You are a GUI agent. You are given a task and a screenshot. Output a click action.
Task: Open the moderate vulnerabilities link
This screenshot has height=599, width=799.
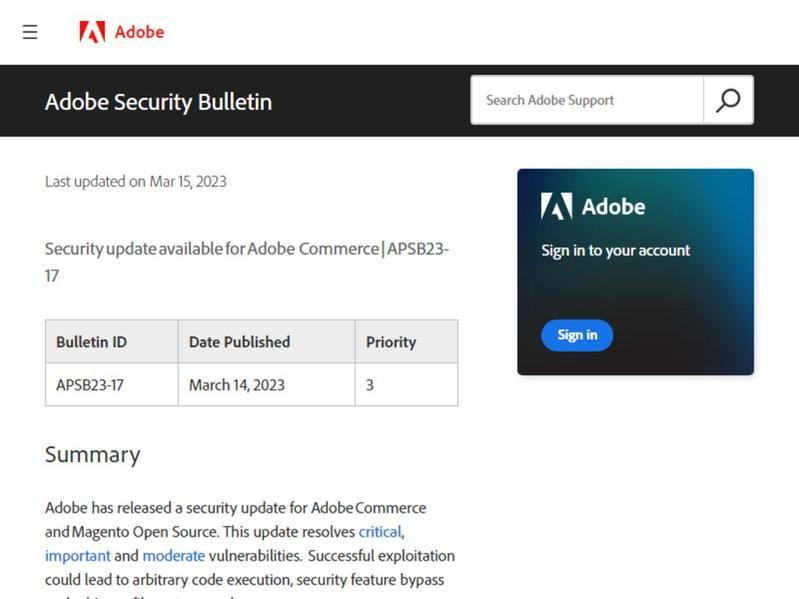[x=174, y=556]
